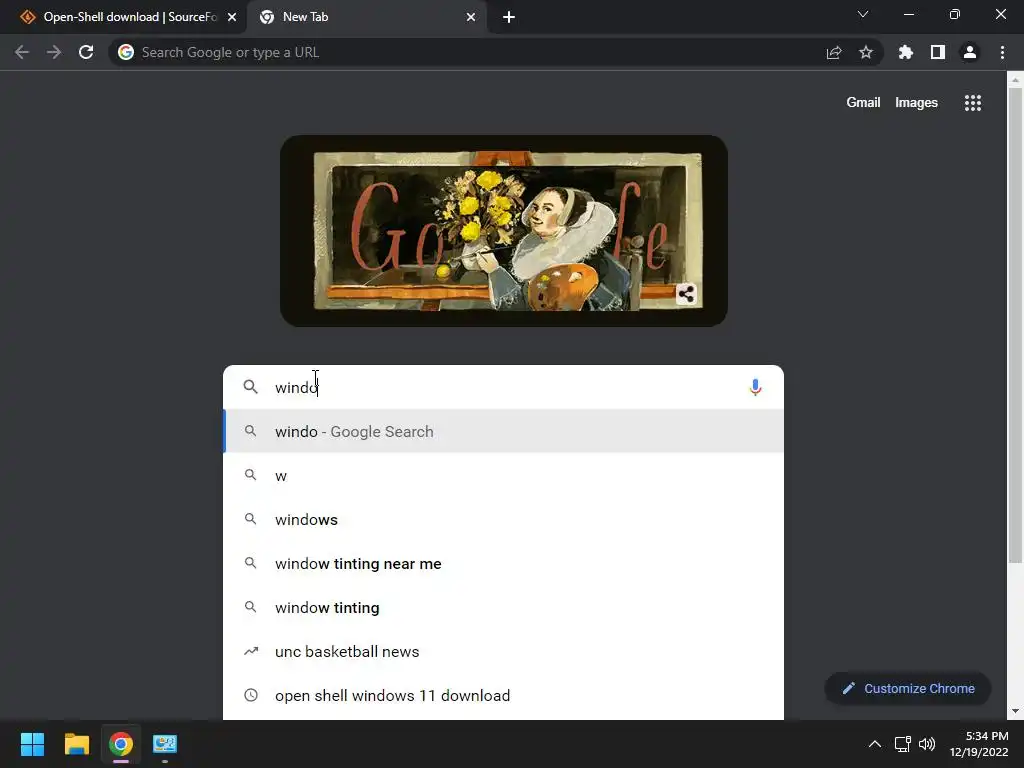1024x768 pixels.
Task: Open the Google apps grid
Action: pos(973,103)
